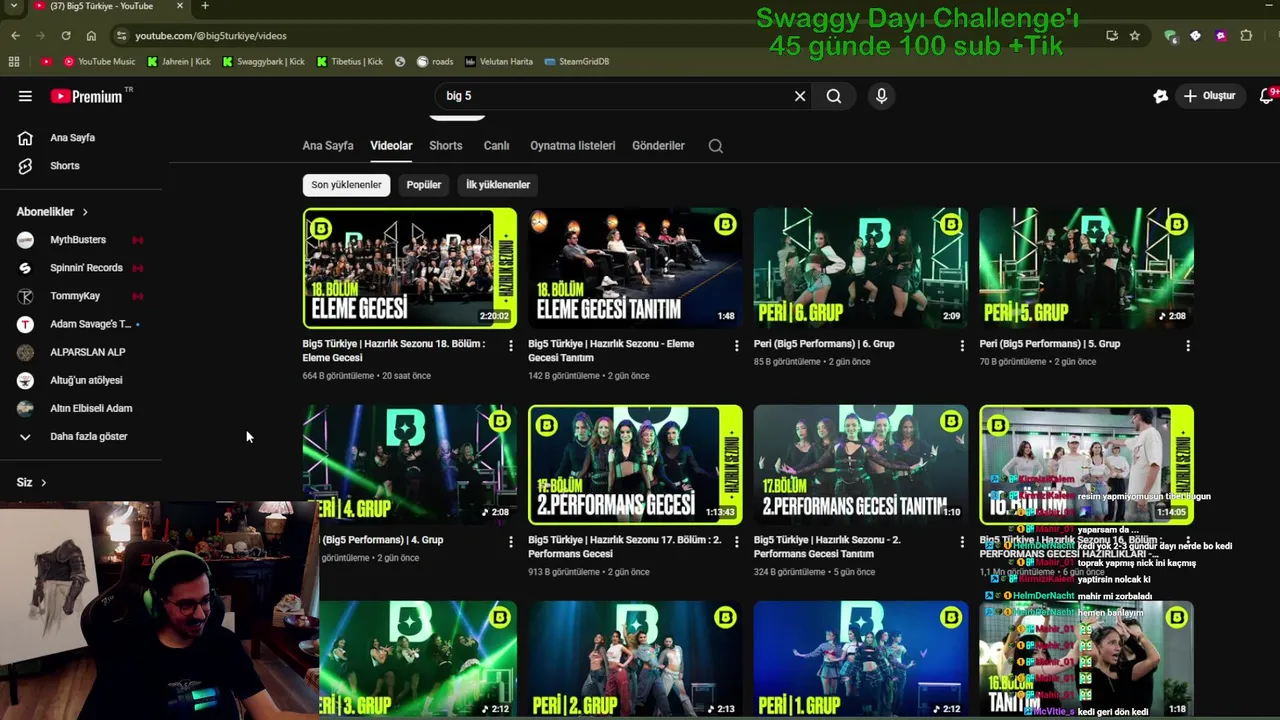Open the browser extensions puzzle icon
The image size is (1280, 720).
[x=1246, y=36]
